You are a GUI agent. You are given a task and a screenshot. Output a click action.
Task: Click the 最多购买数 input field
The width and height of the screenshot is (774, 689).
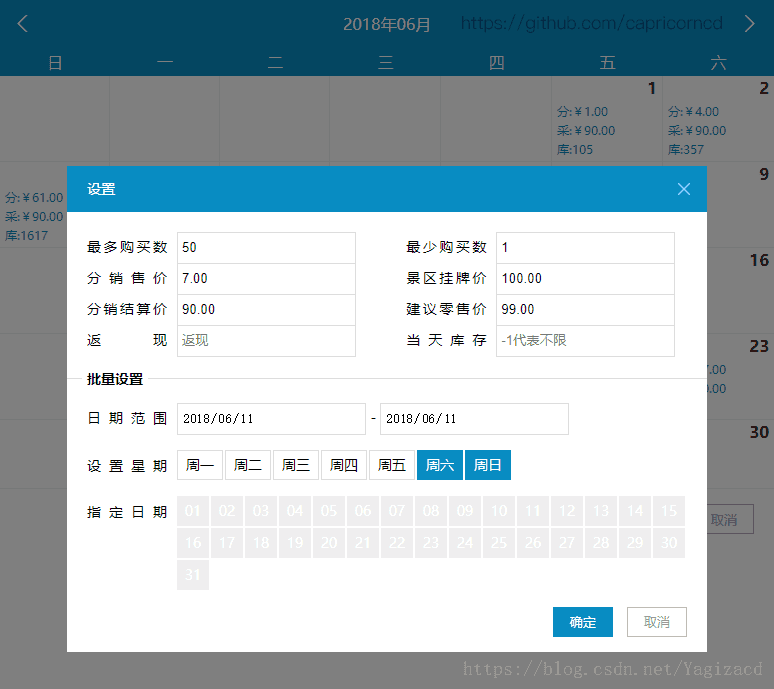point(267,248)
